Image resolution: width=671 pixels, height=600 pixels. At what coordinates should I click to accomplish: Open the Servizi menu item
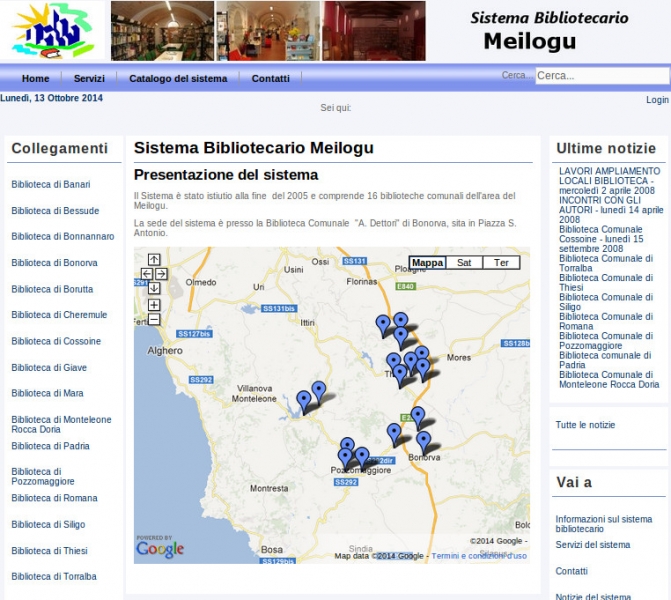tap(89, 78)
